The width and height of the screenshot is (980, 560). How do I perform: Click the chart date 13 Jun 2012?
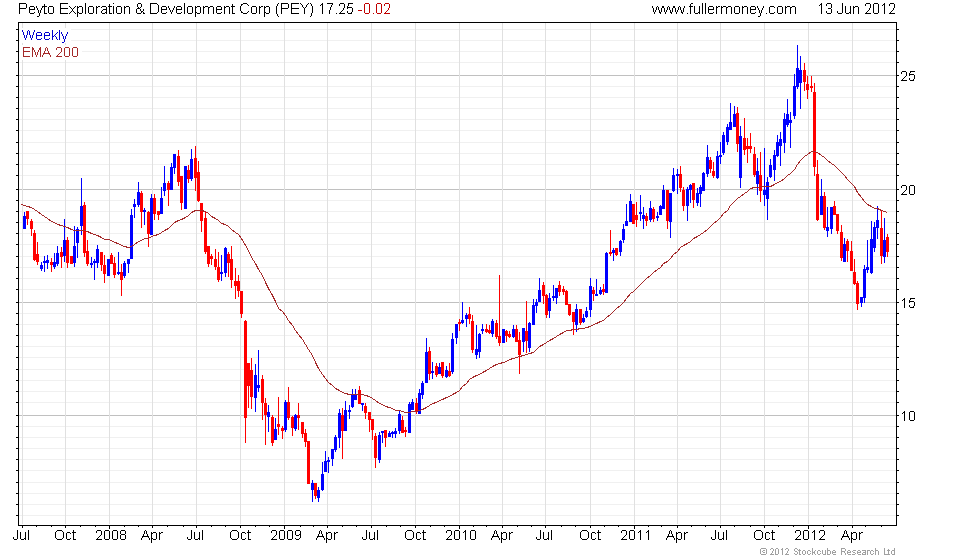(856, 9)
